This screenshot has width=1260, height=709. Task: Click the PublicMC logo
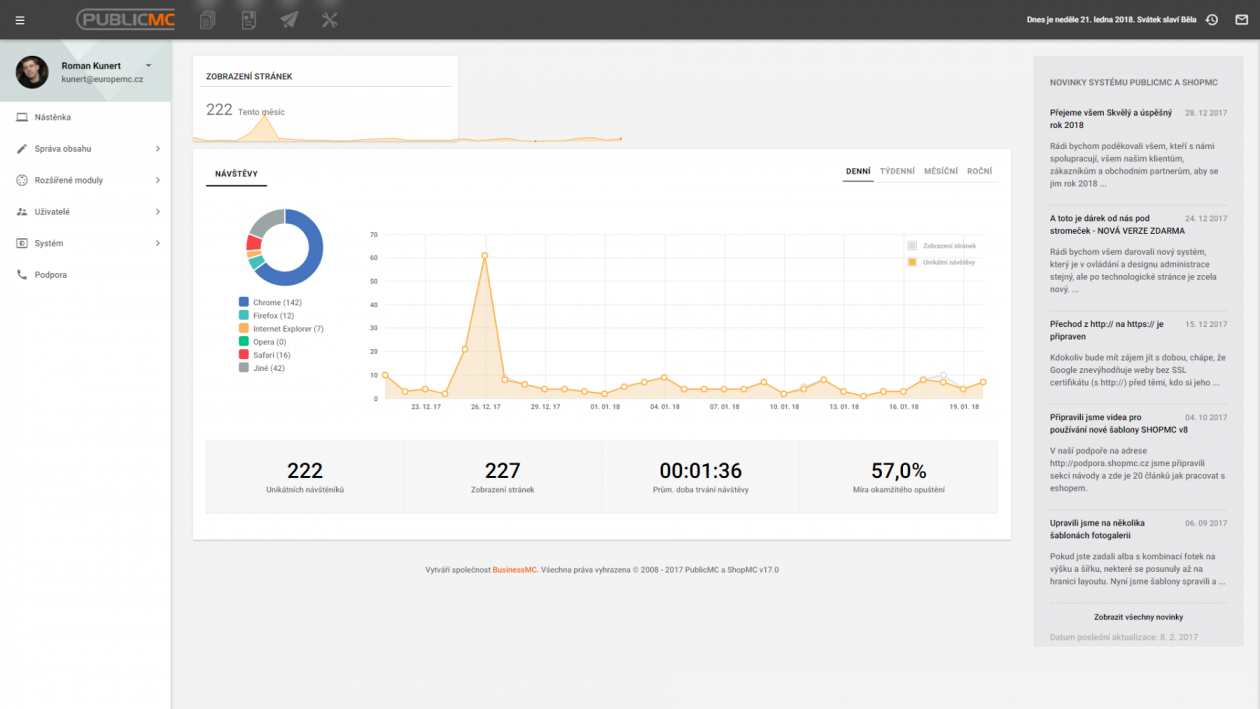(126, 20)
